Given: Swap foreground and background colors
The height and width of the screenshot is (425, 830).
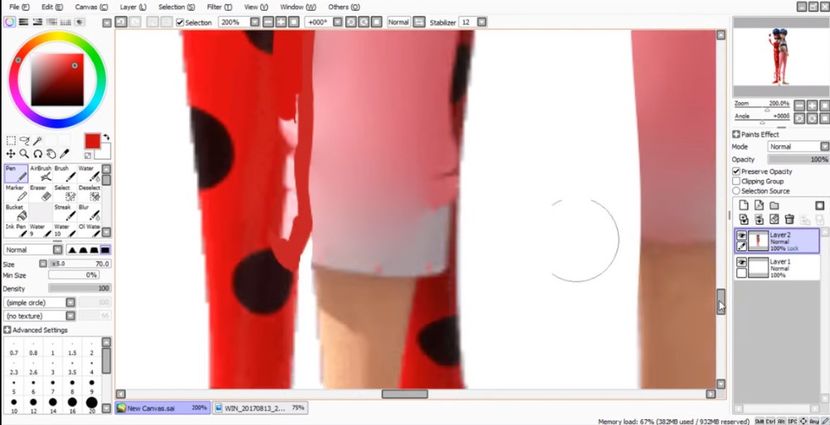Looking at the screenshot, I should [106, 137].
